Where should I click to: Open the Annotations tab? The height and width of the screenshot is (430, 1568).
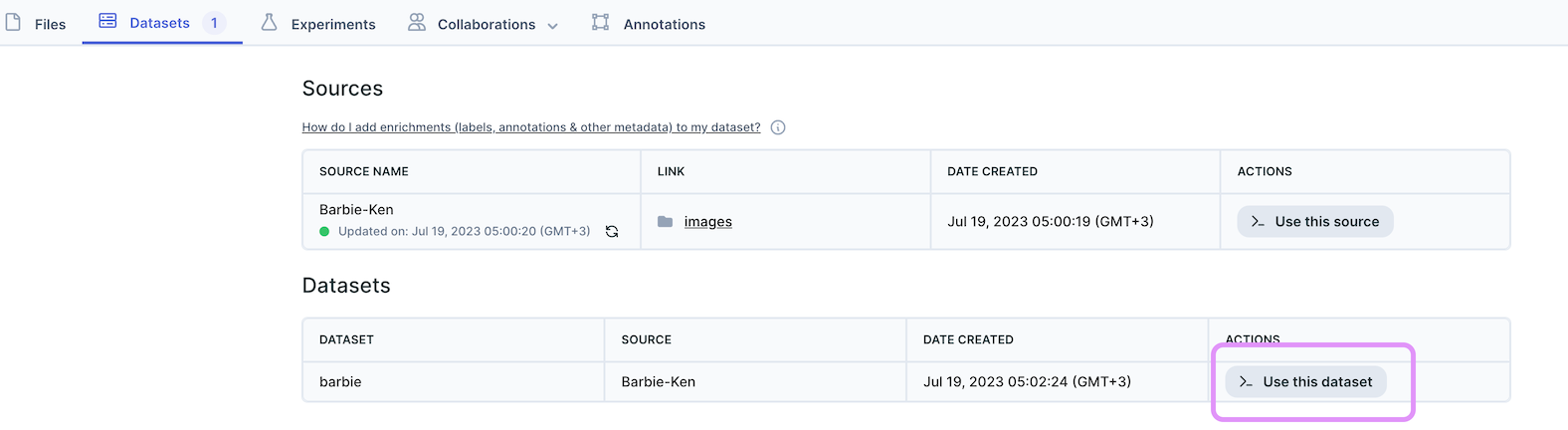click(x=664, y=24)
